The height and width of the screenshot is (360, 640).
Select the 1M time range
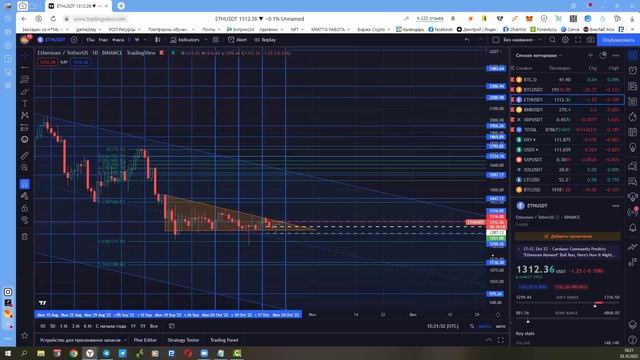point(64,326)
